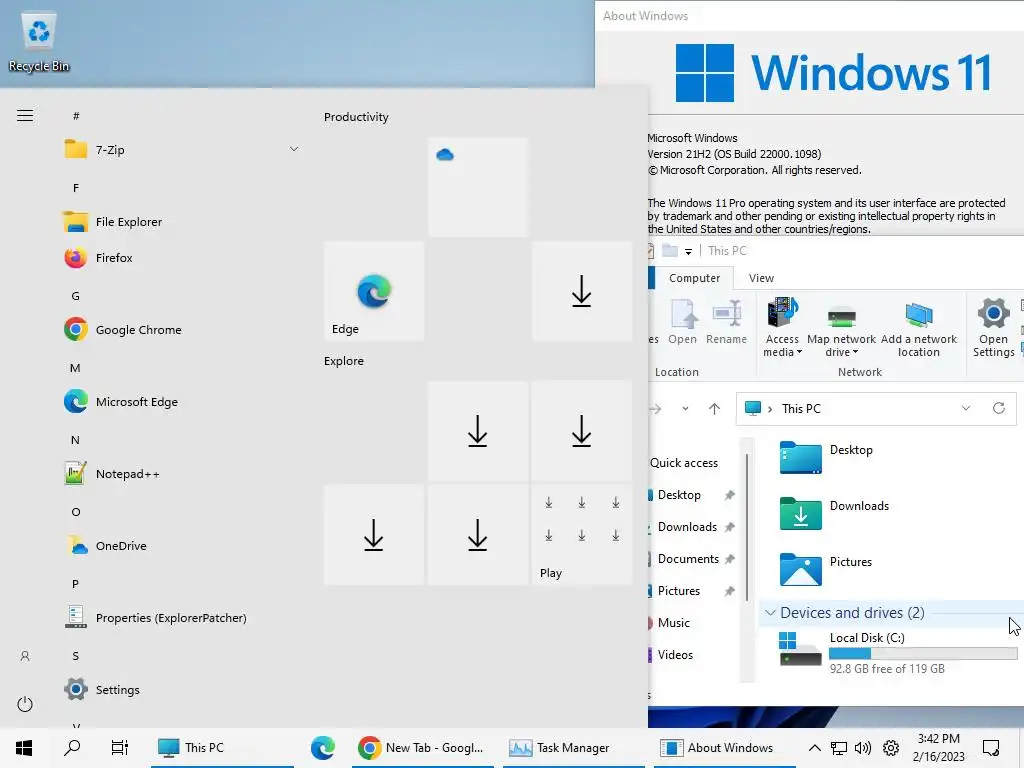Image resolution: width=1024 pixels, height=768 pixels.
Task: Select Downloads in the navigation pane
Action: [687, 527]
